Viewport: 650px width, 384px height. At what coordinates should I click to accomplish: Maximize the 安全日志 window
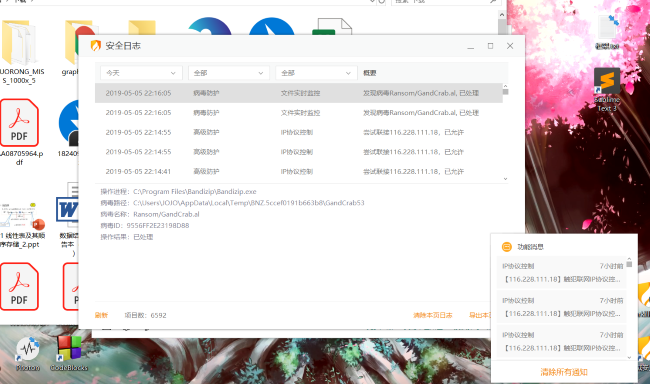490,46
